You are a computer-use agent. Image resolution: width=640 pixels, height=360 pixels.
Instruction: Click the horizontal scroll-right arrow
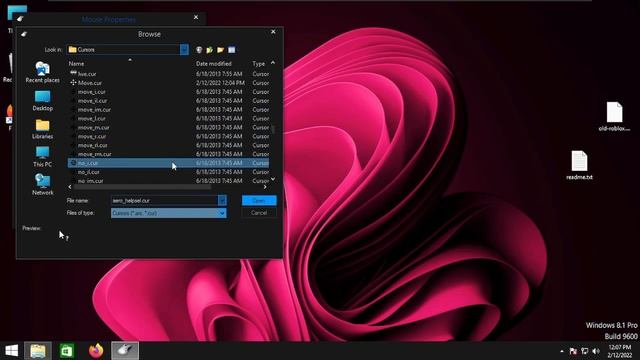point(265,187)
